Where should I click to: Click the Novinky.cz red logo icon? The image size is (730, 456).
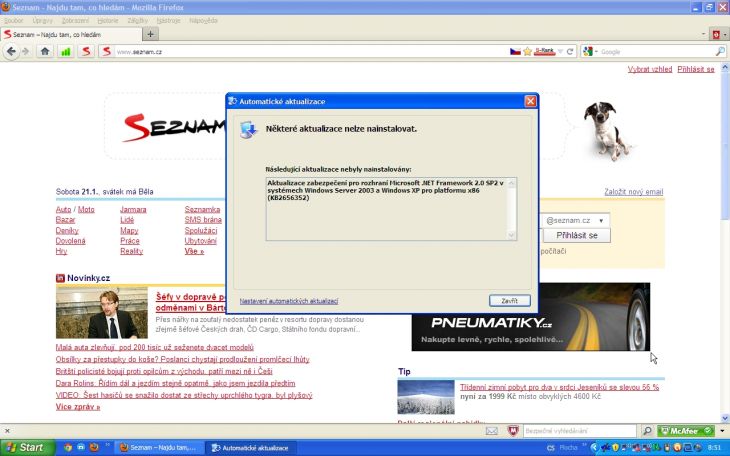pos(60,278)
